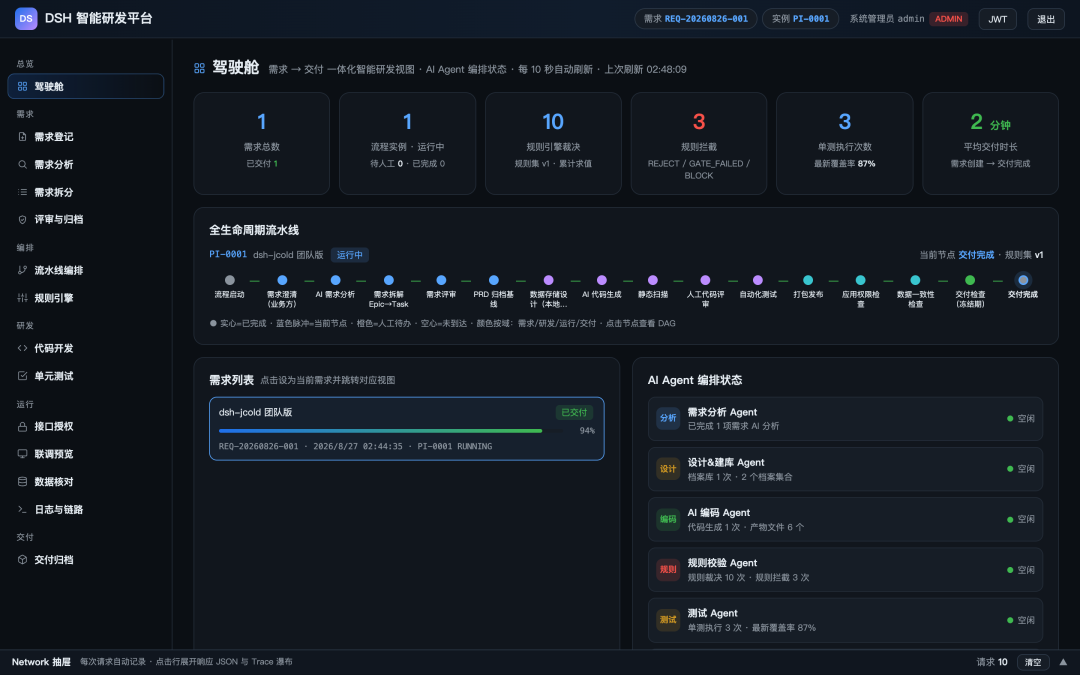Click the 驾驶舱 dashboard grid icon in sidebar
The width and height of the screenshot is (1080, 675).
pyautogui.click(x=22, y=87)
